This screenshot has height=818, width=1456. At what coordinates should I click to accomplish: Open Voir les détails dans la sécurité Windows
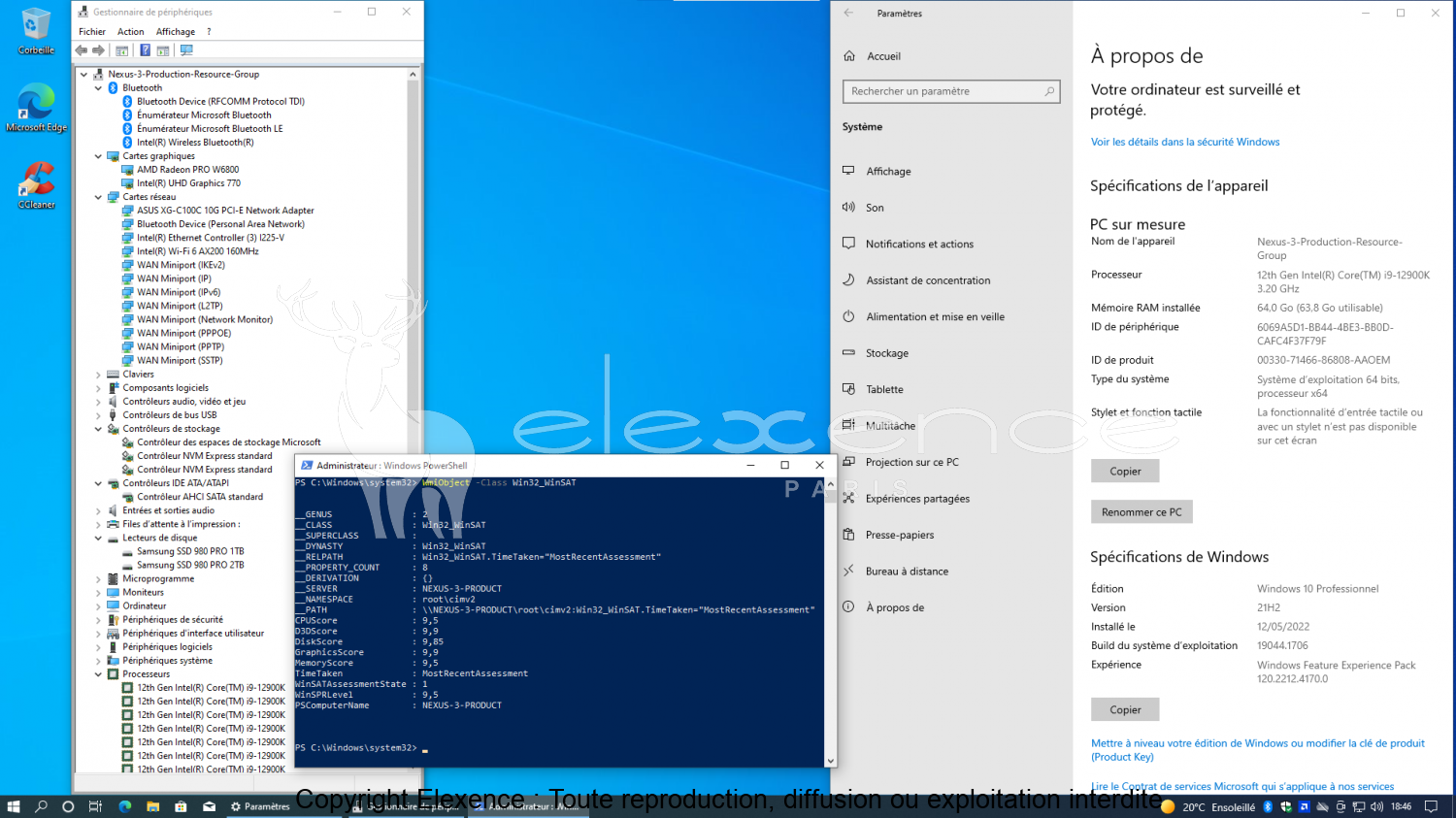pos(1185,142)
